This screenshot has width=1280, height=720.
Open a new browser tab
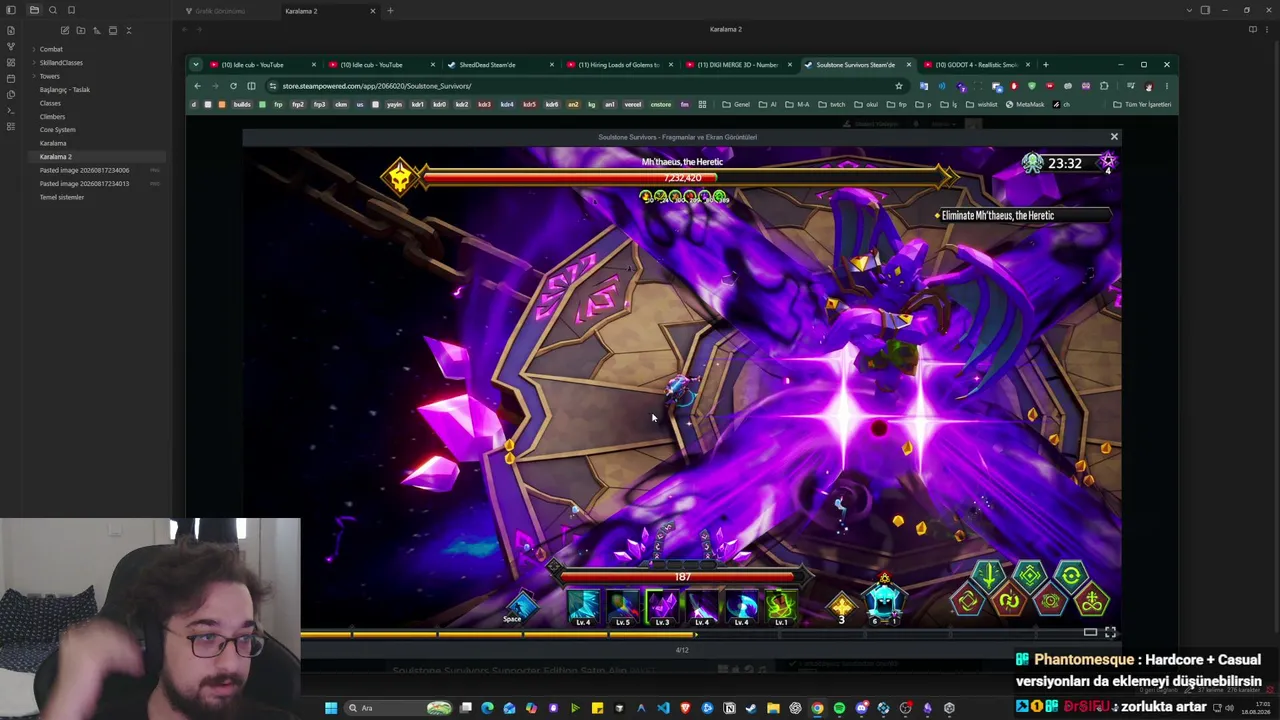point(1046,65)
